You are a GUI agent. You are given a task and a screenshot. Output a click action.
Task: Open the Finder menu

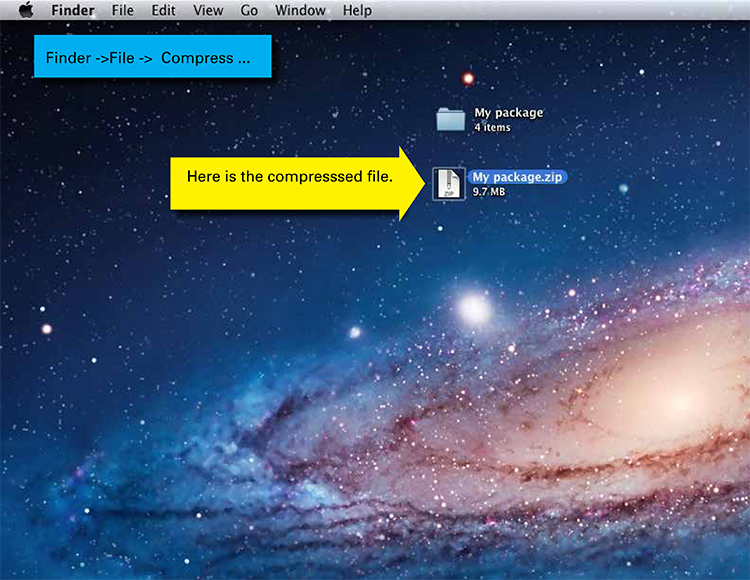tap(73, 10)
